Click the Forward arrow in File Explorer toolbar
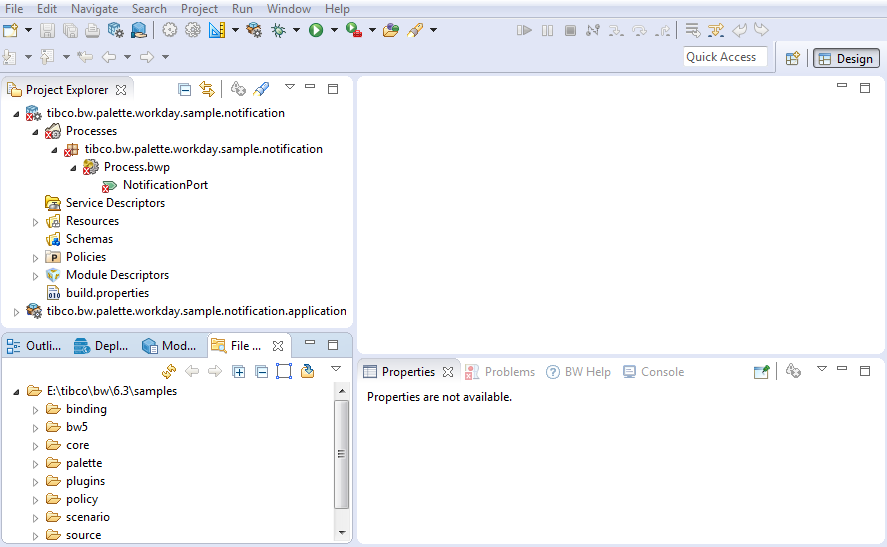 pyautogui.click(x=215, y=371)
